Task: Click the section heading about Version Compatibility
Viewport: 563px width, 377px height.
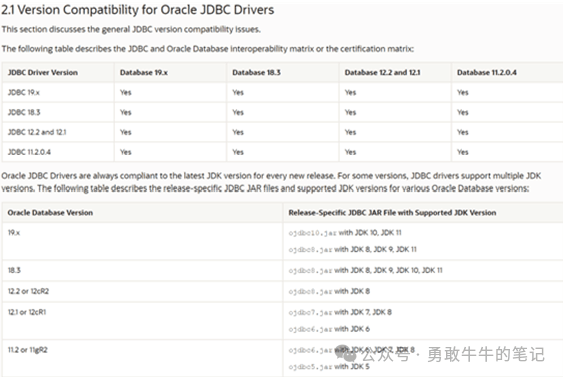Action: pos(138,10)
